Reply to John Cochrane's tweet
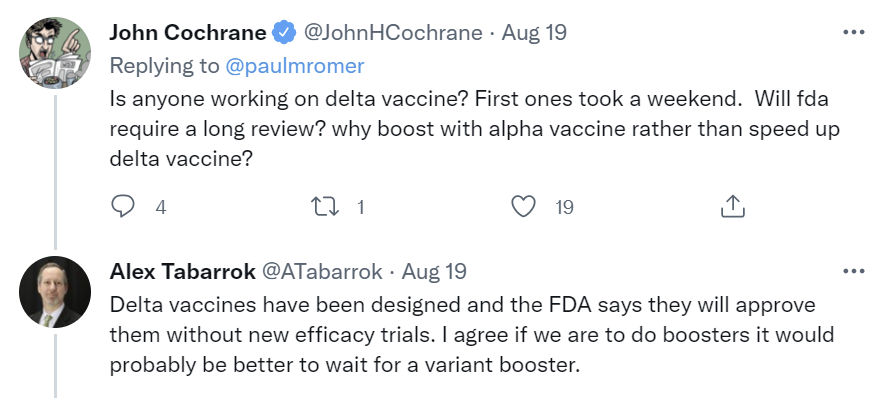 pos(123,207)
